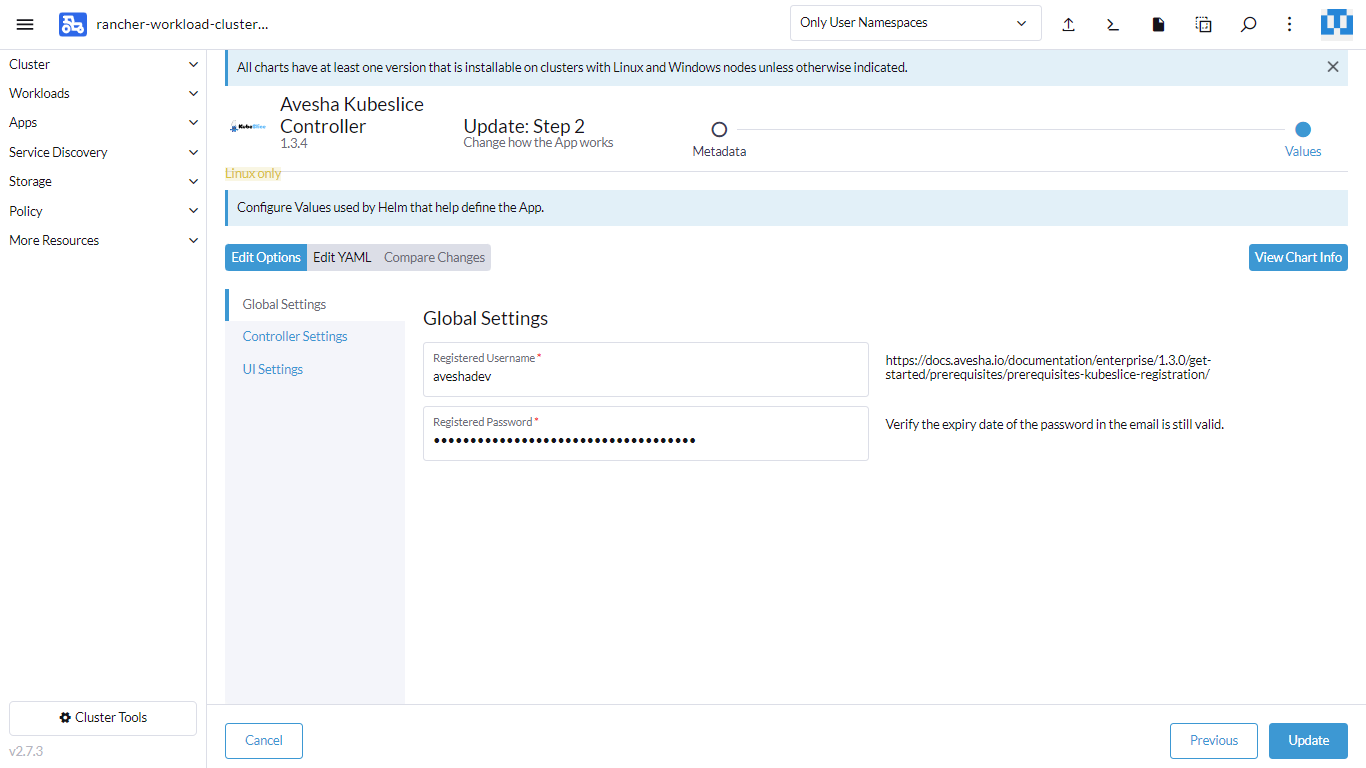Click the Linux only label
Screen dimensions: 1366x768
pyautogui.click(x=253, y=173)
